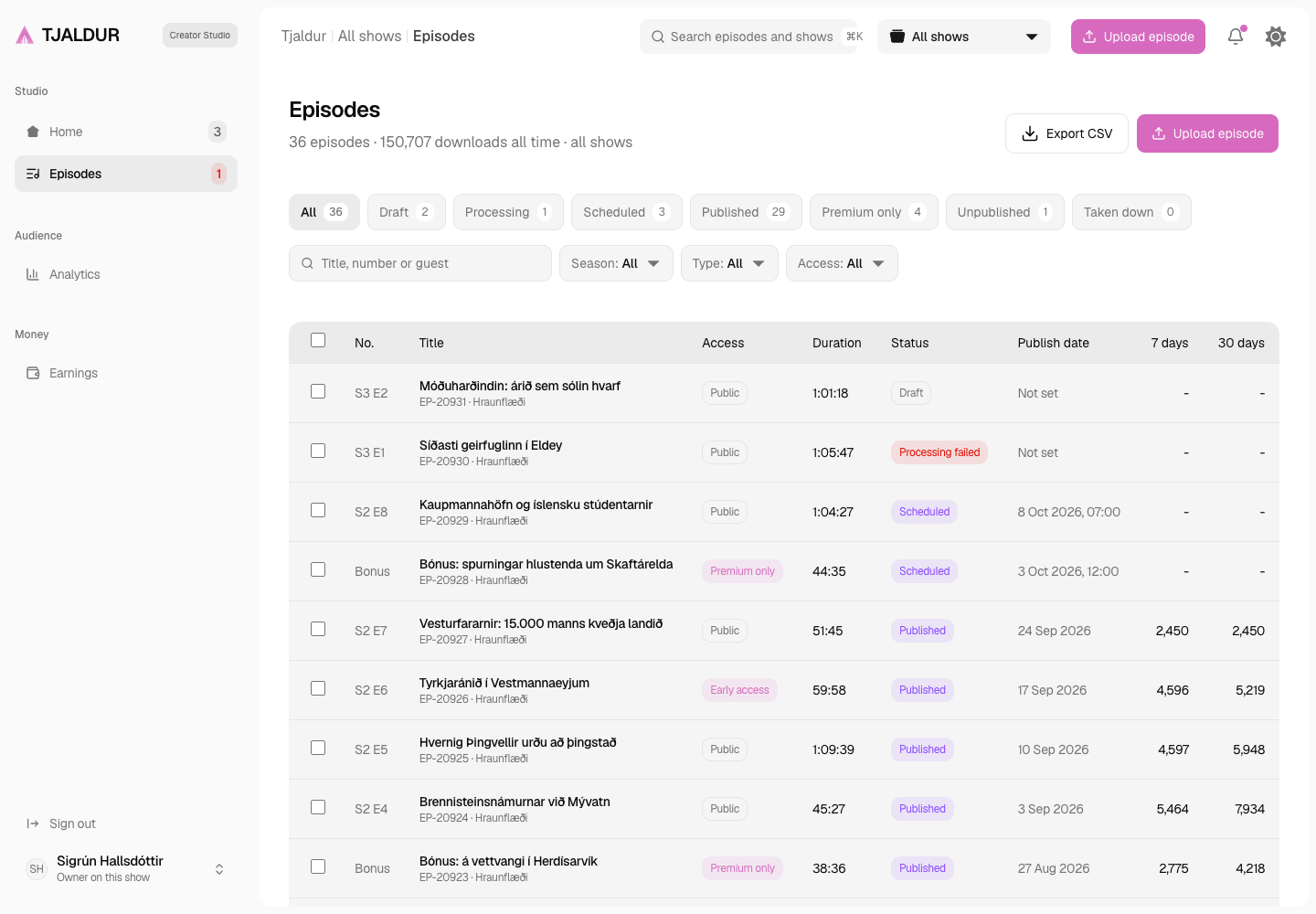Expand the Season filter dropdown
The height and width of the screenshot is (914, 1316).
click(x=616, y=263)
